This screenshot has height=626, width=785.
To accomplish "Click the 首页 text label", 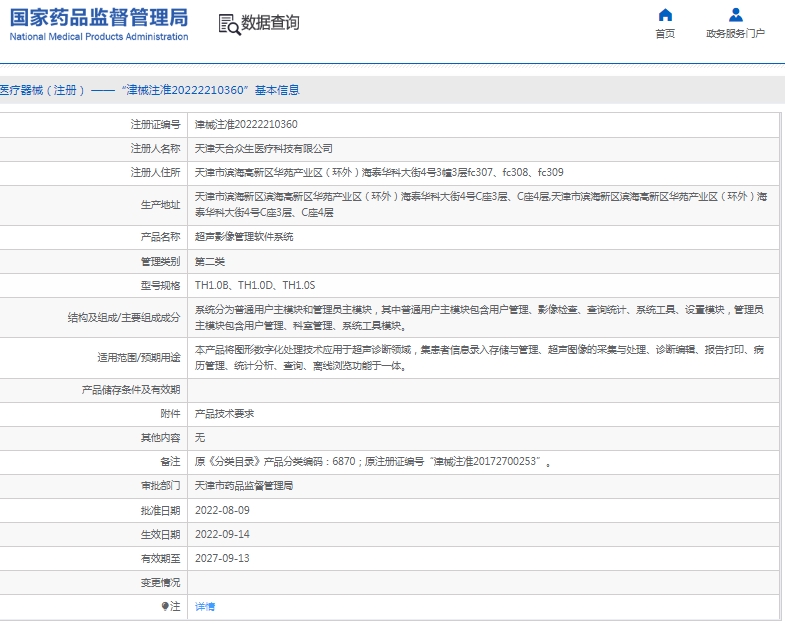I will (x=665, y=34).
